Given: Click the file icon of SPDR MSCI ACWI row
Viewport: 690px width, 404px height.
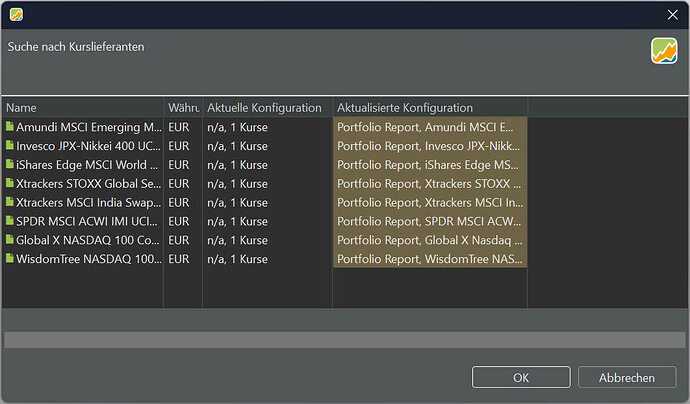Looking at the screenshot, I should pyautogui.click(x=10, y=221).
